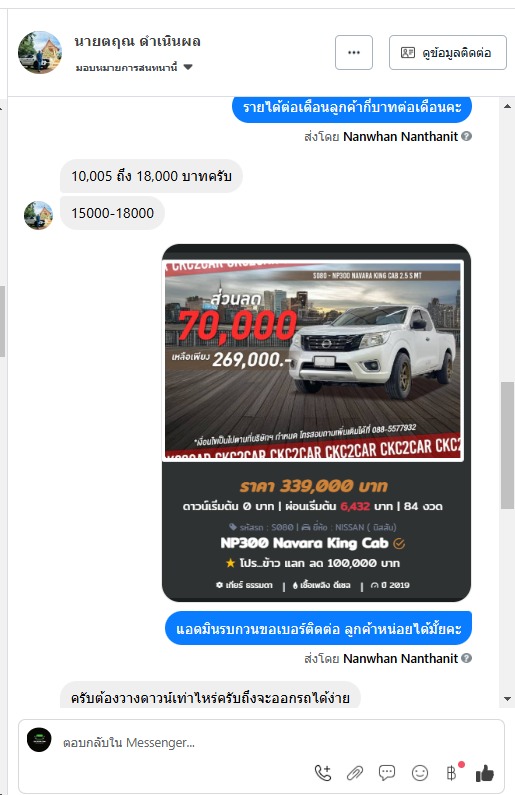The height and width of the screenshot is (795, 515).
Task: Click the help icon beside the bottom Nanwhan Nanthanit
Action: (467, 658)
